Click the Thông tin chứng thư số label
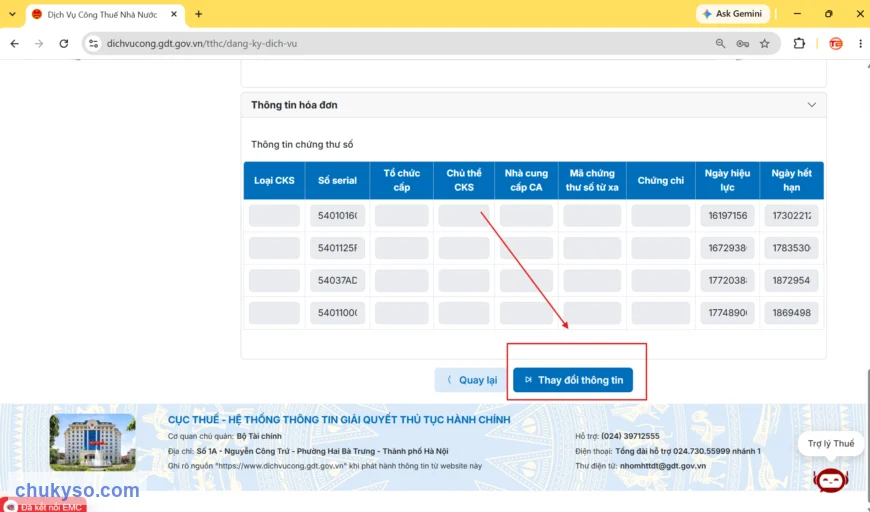870x512 pixels. click(x=302, y=144)
